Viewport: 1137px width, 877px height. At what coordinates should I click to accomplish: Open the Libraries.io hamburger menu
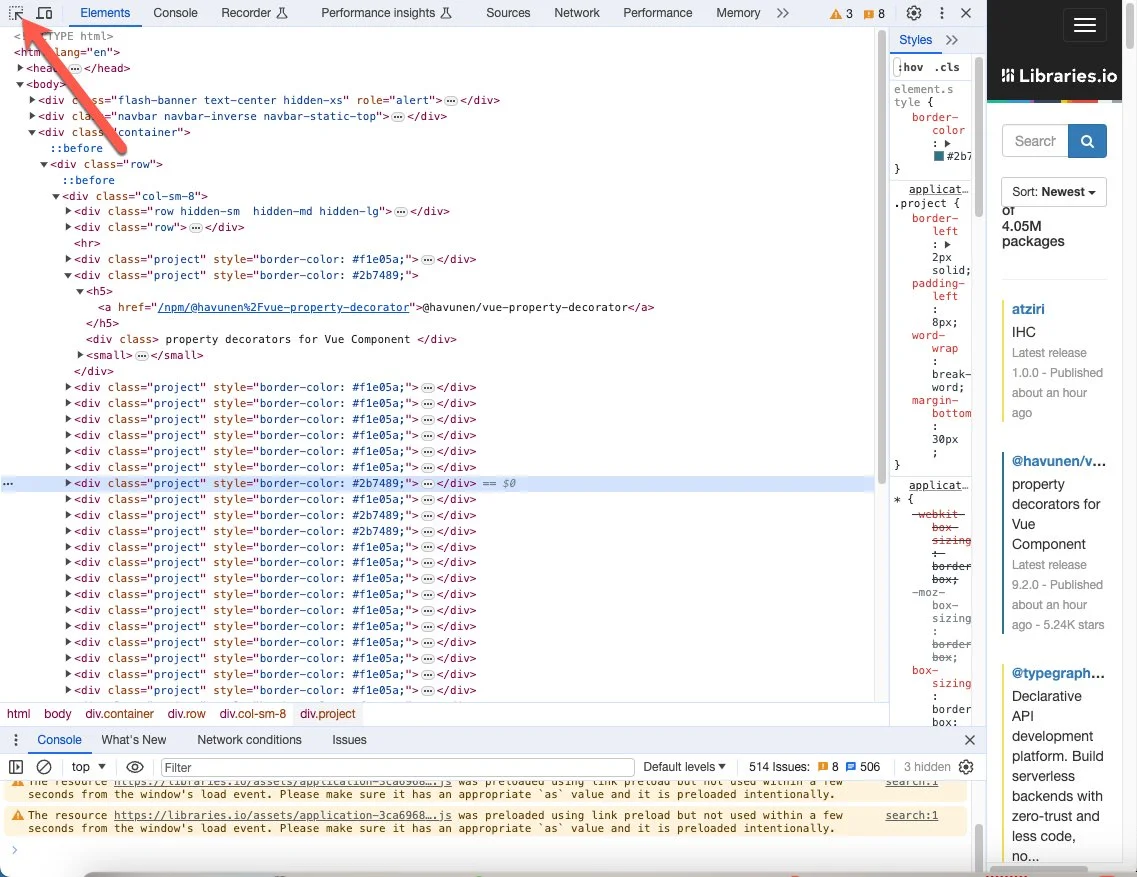pos(1084,26)
